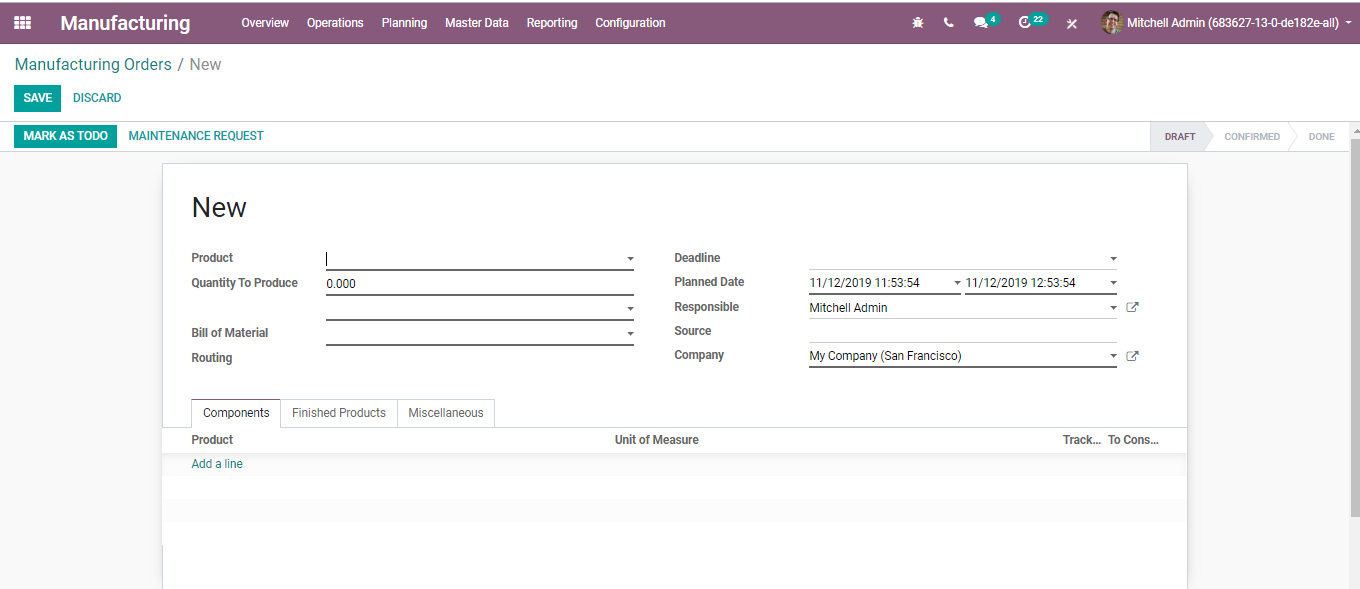This screenshot has width=1360, height=589.
Task: Discard the new manufacturing order
Action: tap(97, 98)
